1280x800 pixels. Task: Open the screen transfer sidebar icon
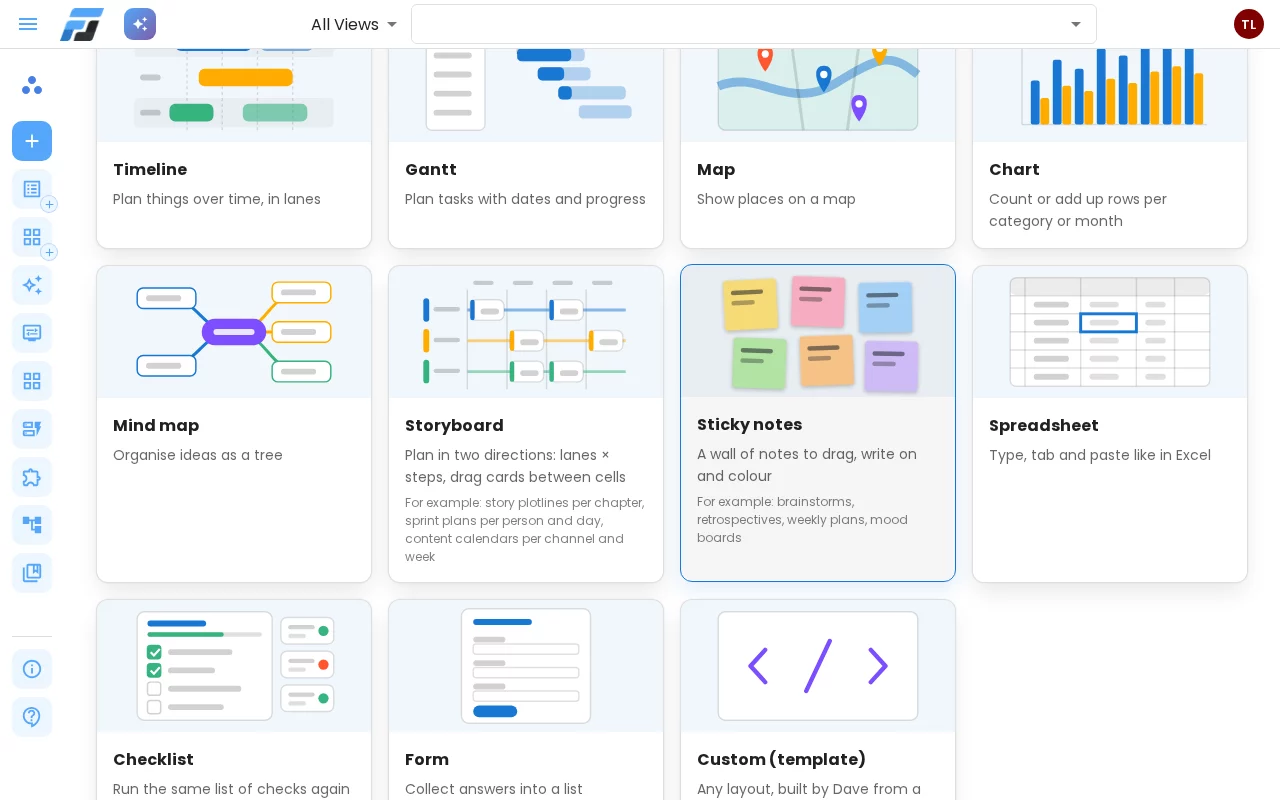32,333
